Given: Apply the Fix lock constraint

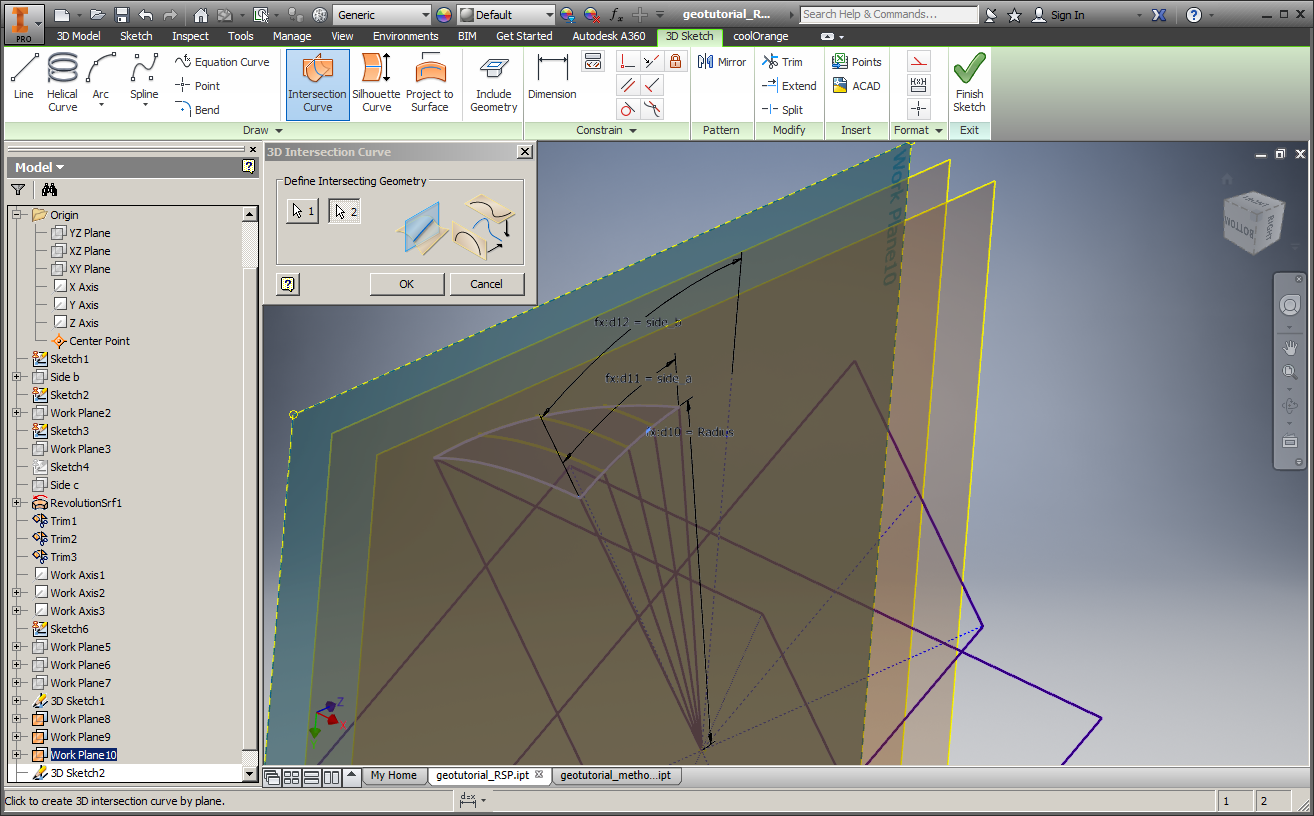Looking at the screenshot, I should pos(676,62).
